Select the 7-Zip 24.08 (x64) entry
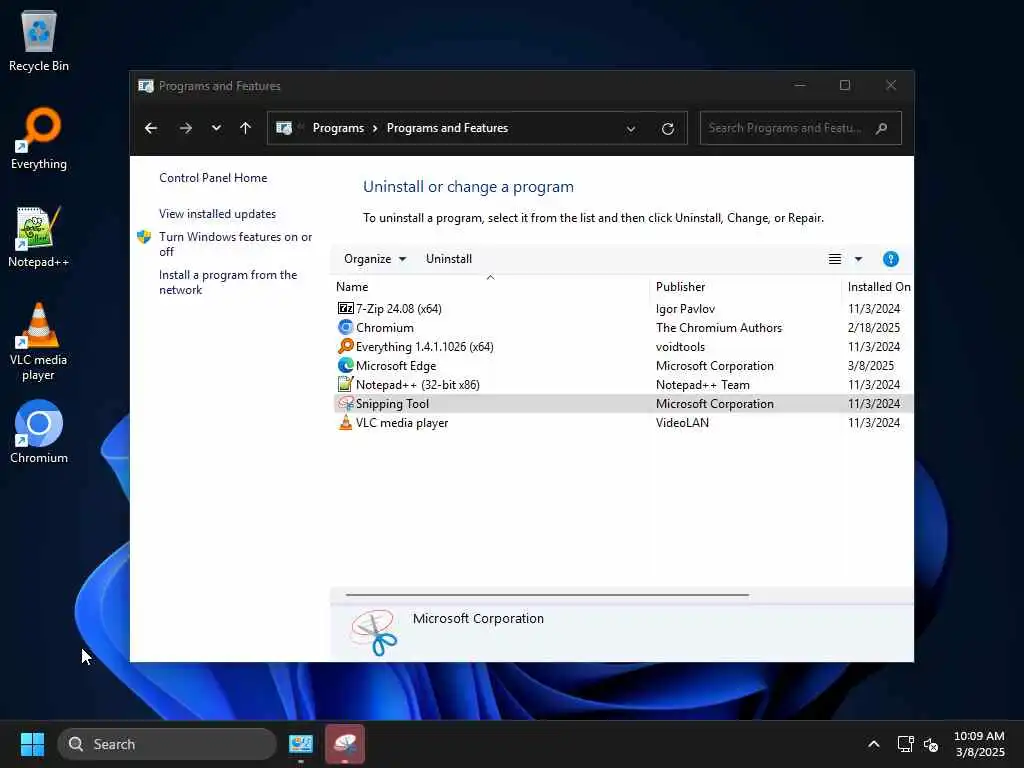Viewport: 1024px width, 768px height. [x=623, y=308]
